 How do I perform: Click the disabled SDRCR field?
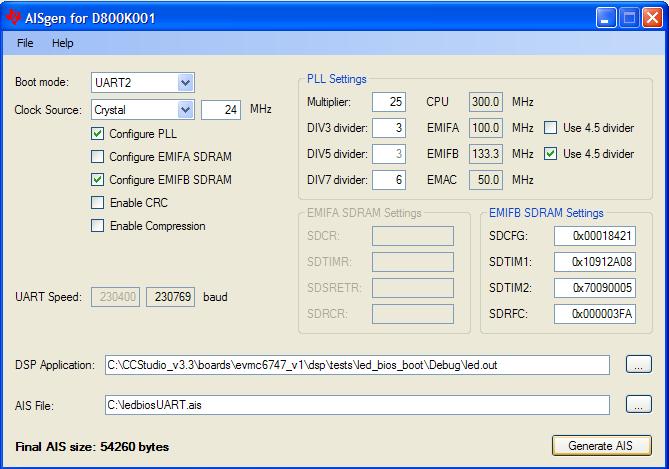(413, 314)
